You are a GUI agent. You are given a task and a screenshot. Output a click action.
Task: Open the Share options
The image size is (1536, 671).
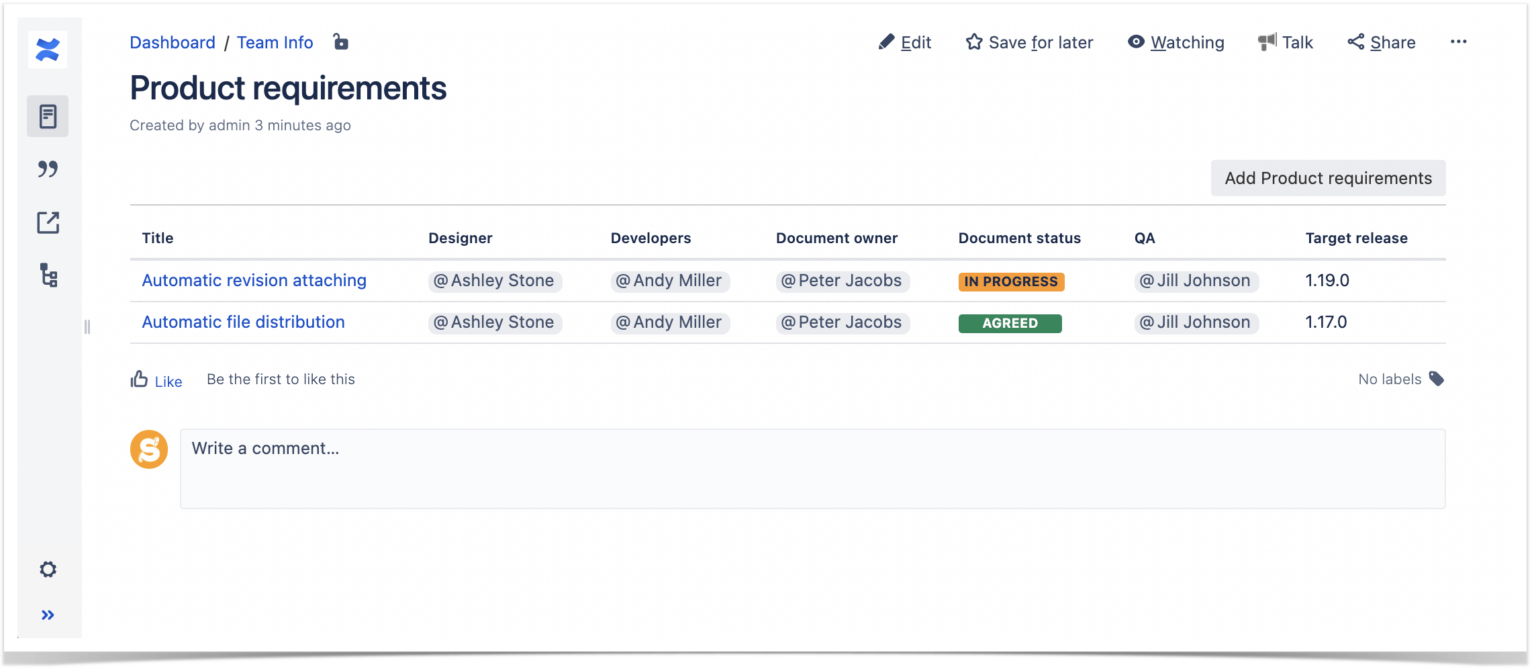click(1381, 42)
